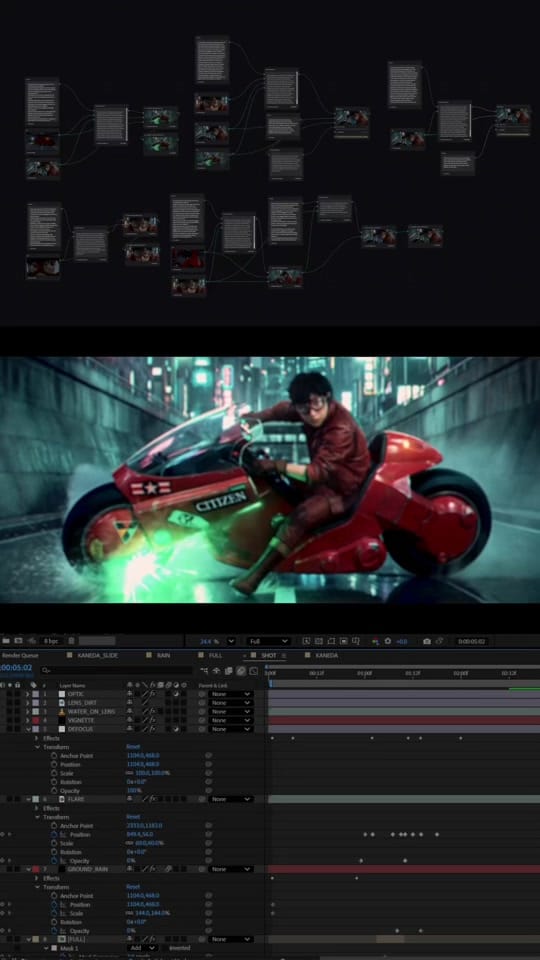Click the Scale stopwatch under DEFOCUS layer

54,773
